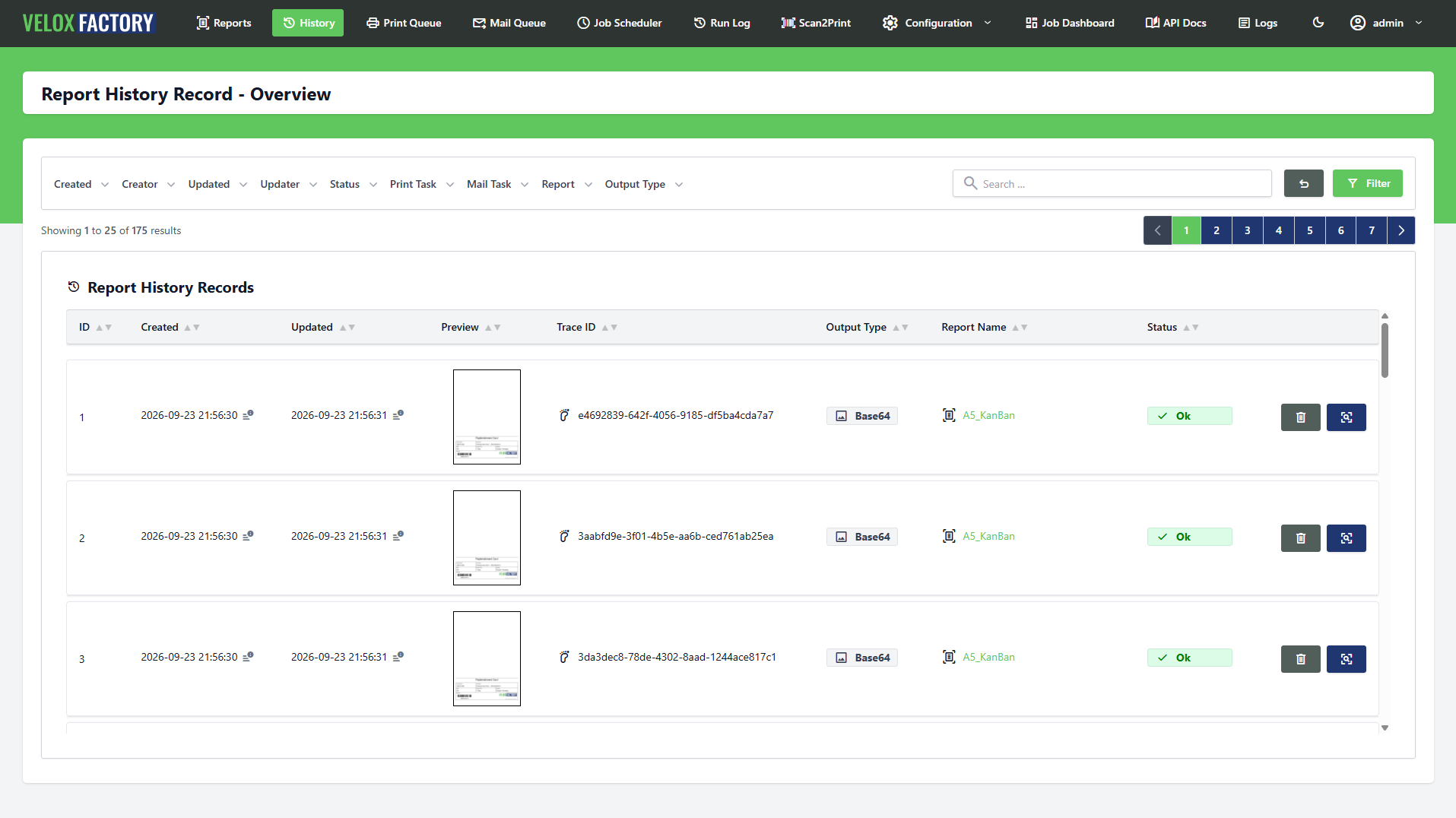Open the Print Queue menu item
This screenshot has width=1456, height=818.
(x=404, y=23)
